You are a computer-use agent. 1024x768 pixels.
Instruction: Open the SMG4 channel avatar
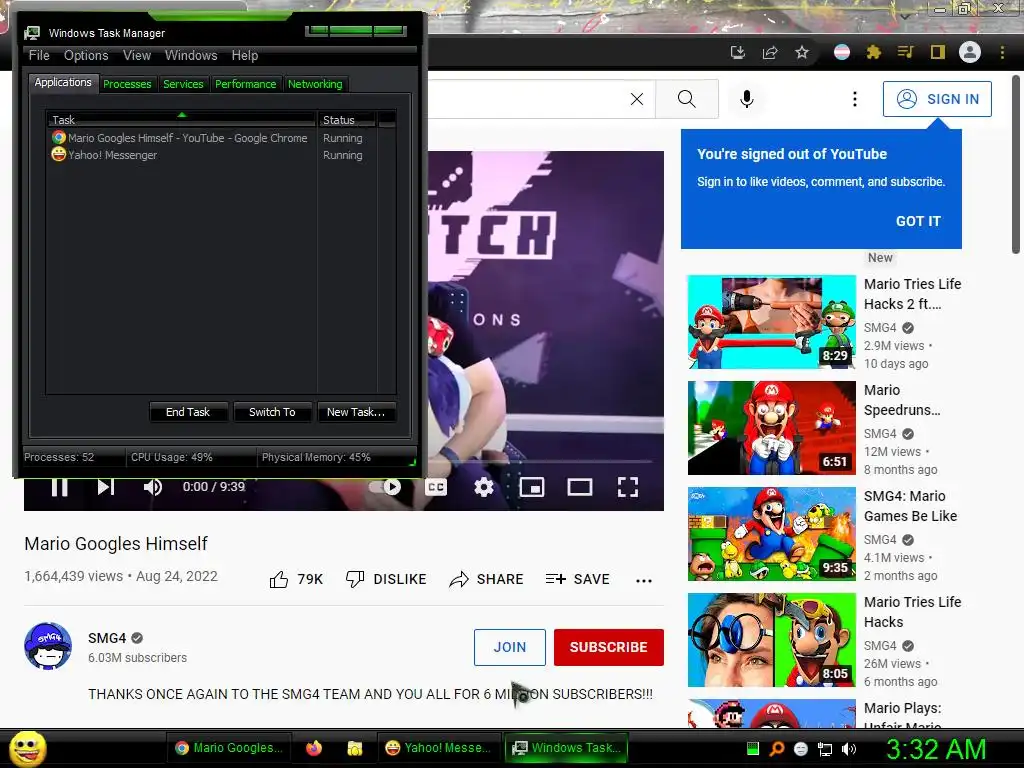(x=48, y=647)
